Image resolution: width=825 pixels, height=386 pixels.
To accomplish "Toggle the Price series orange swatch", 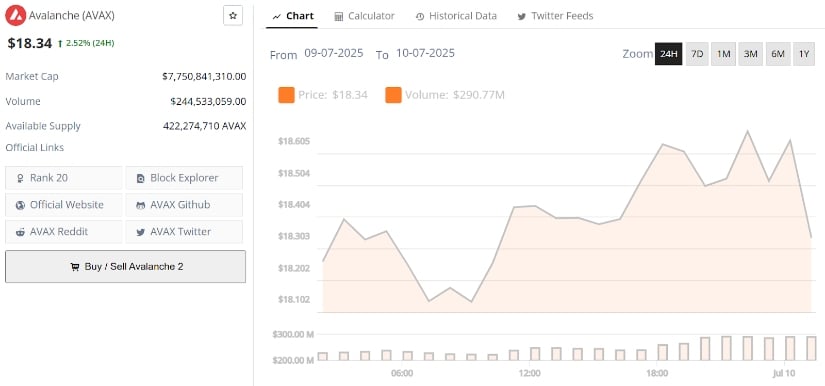I will 286,95.
